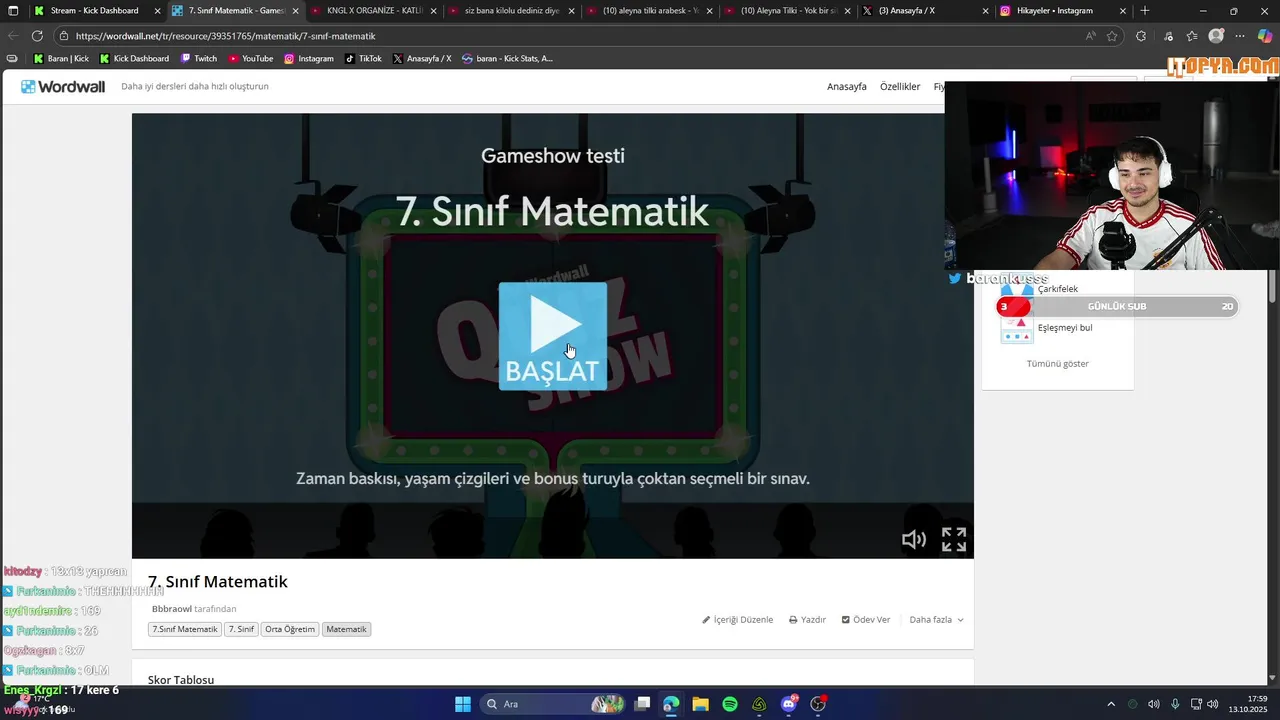
Task: Reload the page with refresh icon
Action: pyautogui.click(x=37, y=36)
